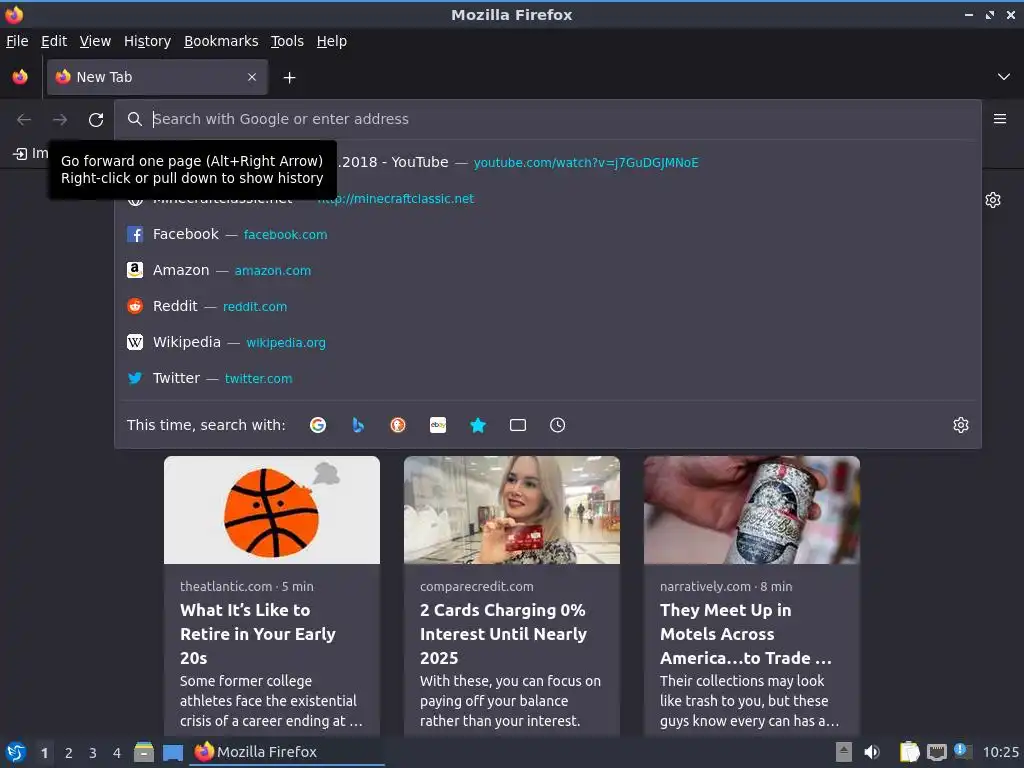The width and height of the screenshot is (1024, 768).
Task: Search open tabs with the tab icon
Action: pyautogui.click(x=518, y=425)
